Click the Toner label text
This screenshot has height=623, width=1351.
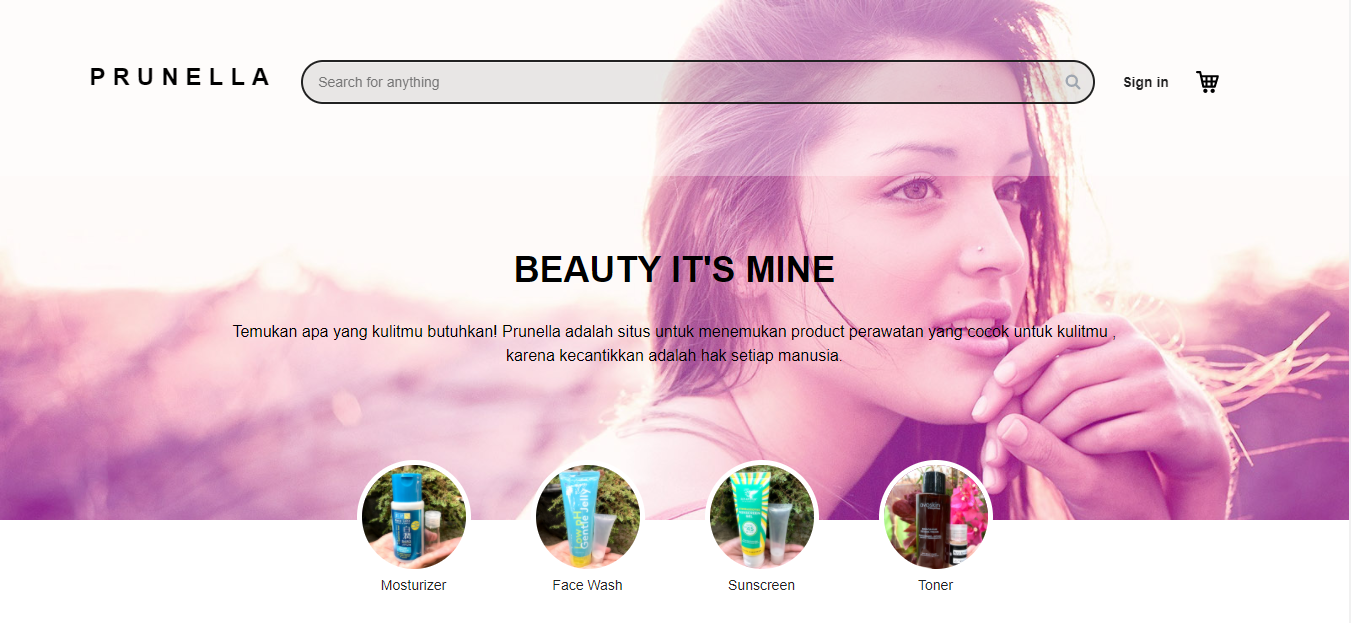coord(935,585)
